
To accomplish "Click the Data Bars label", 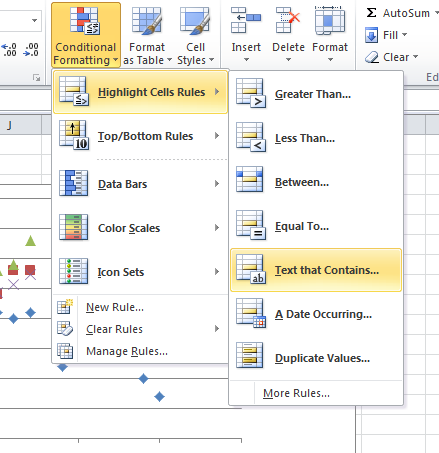I will [x=123, y=184].
